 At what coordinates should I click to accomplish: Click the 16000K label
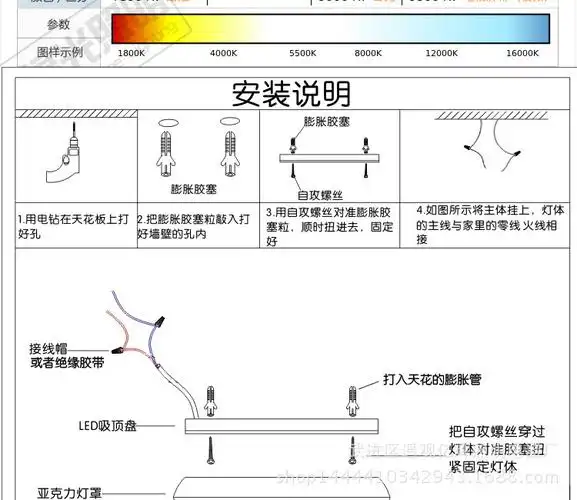click(x=522, y=53)
